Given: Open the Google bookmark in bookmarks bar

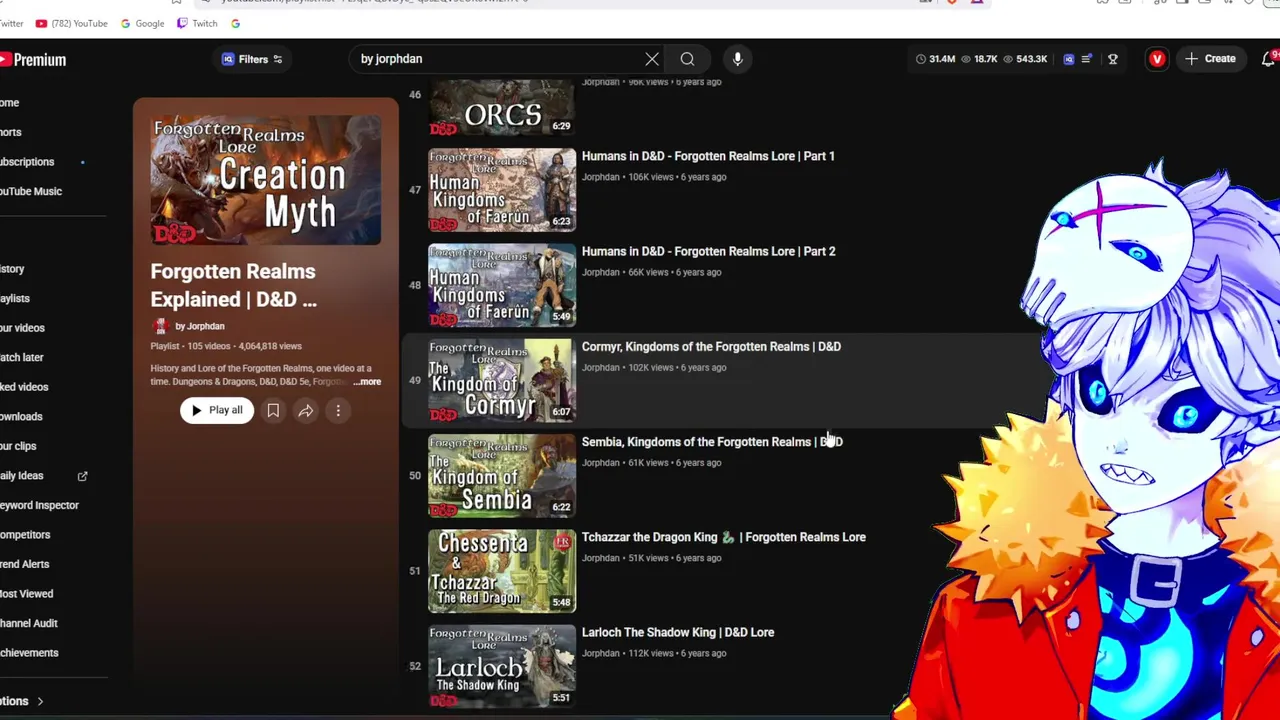Looking at the screenshot, I should (142, 23).
